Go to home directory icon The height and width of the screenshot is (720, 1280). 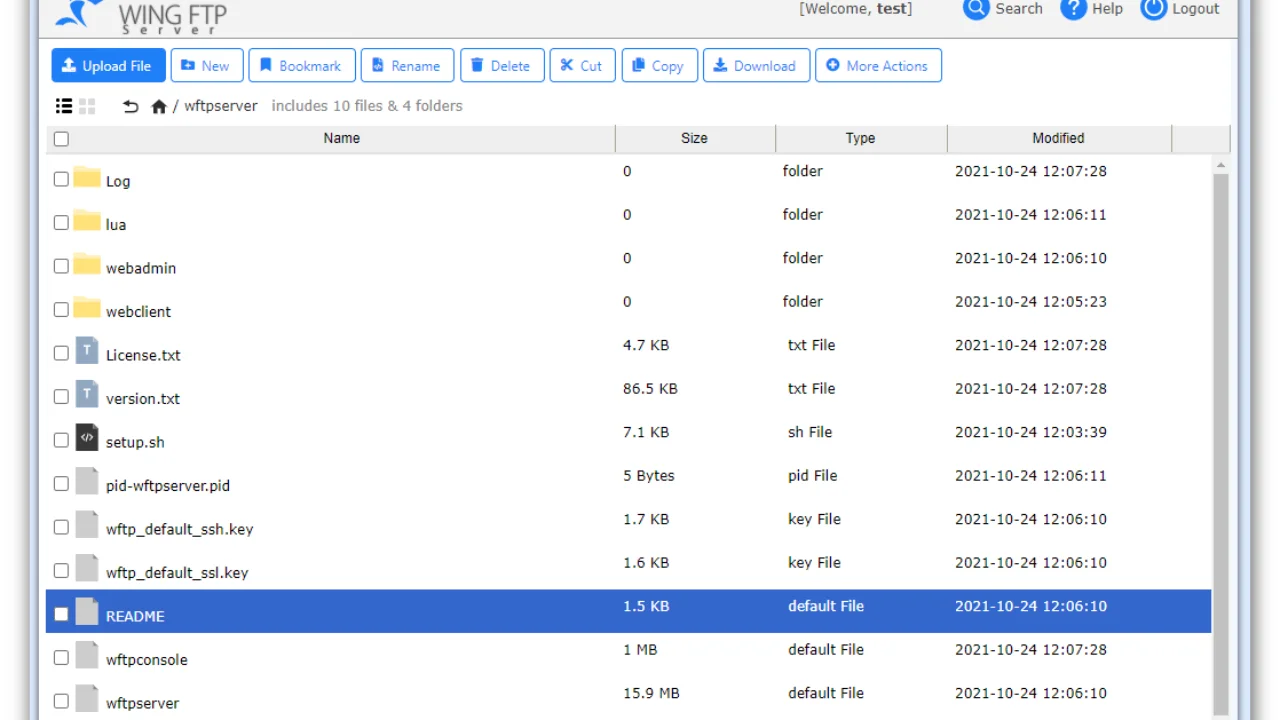point(158,105)
